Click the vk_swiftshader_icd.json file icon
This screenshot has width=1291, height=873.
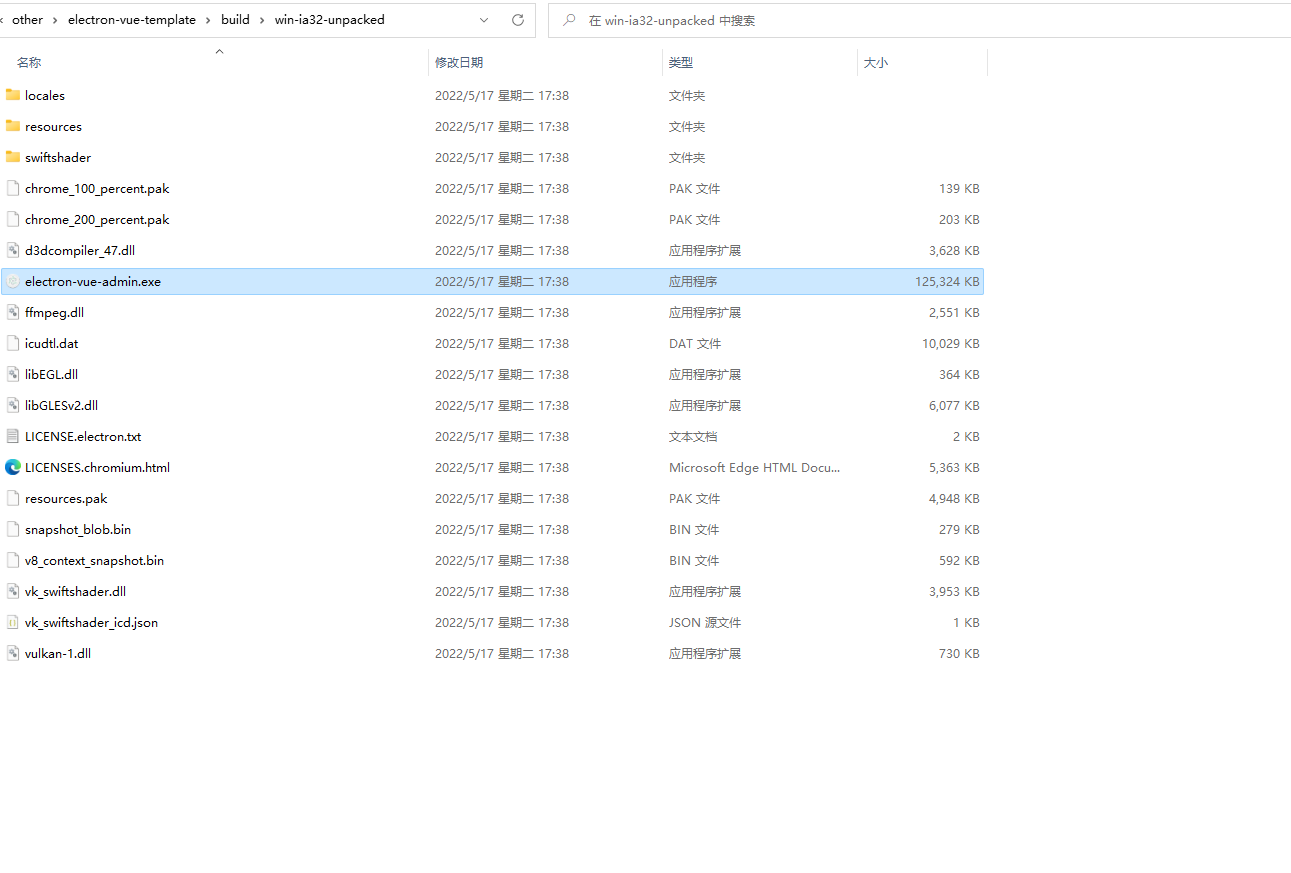pyautogui.click(x=13, y=622)
